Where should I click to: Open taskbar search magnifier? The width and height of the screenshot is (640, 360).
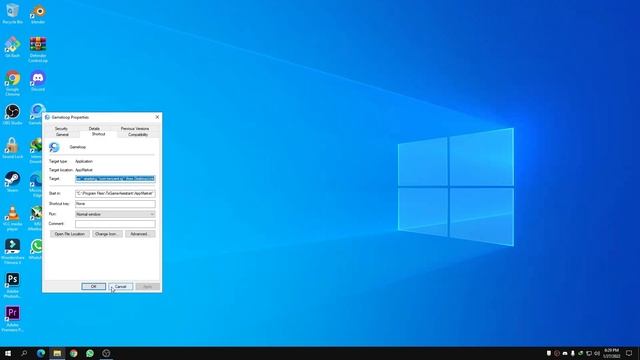[24, 353]
